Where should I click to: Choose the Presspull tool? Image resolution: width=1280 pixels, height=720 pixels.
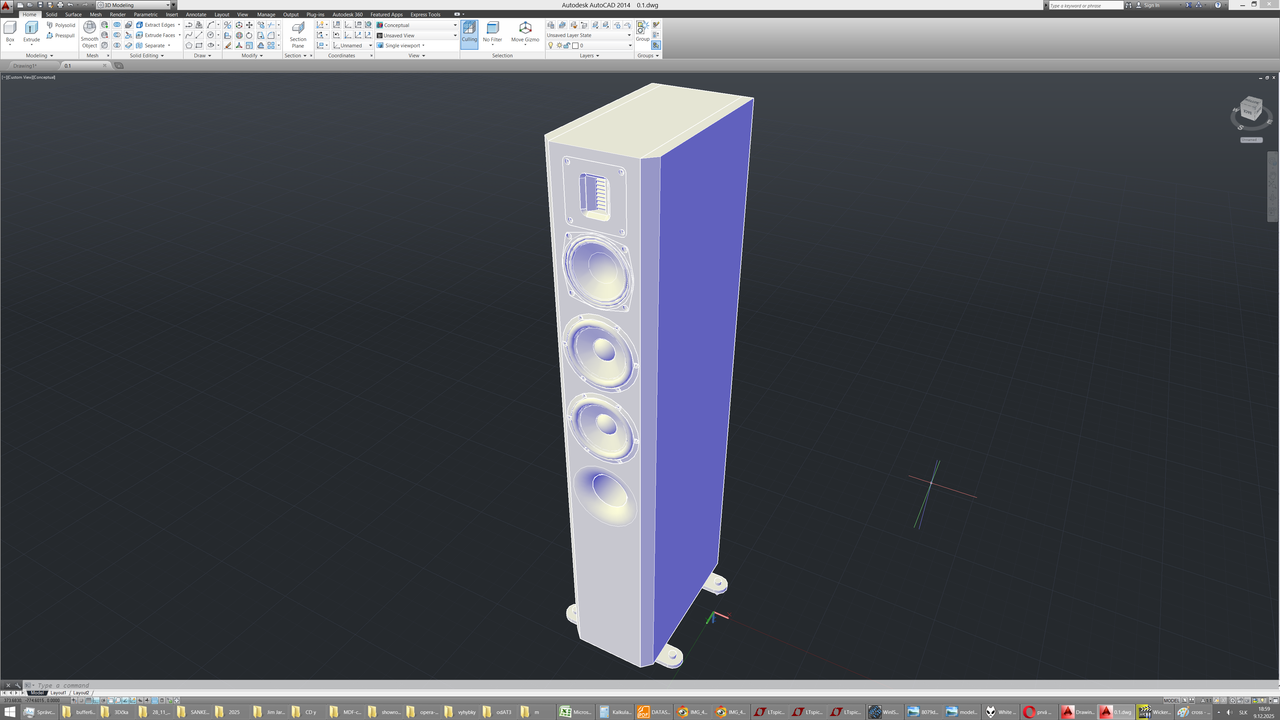tap(61, 35)
